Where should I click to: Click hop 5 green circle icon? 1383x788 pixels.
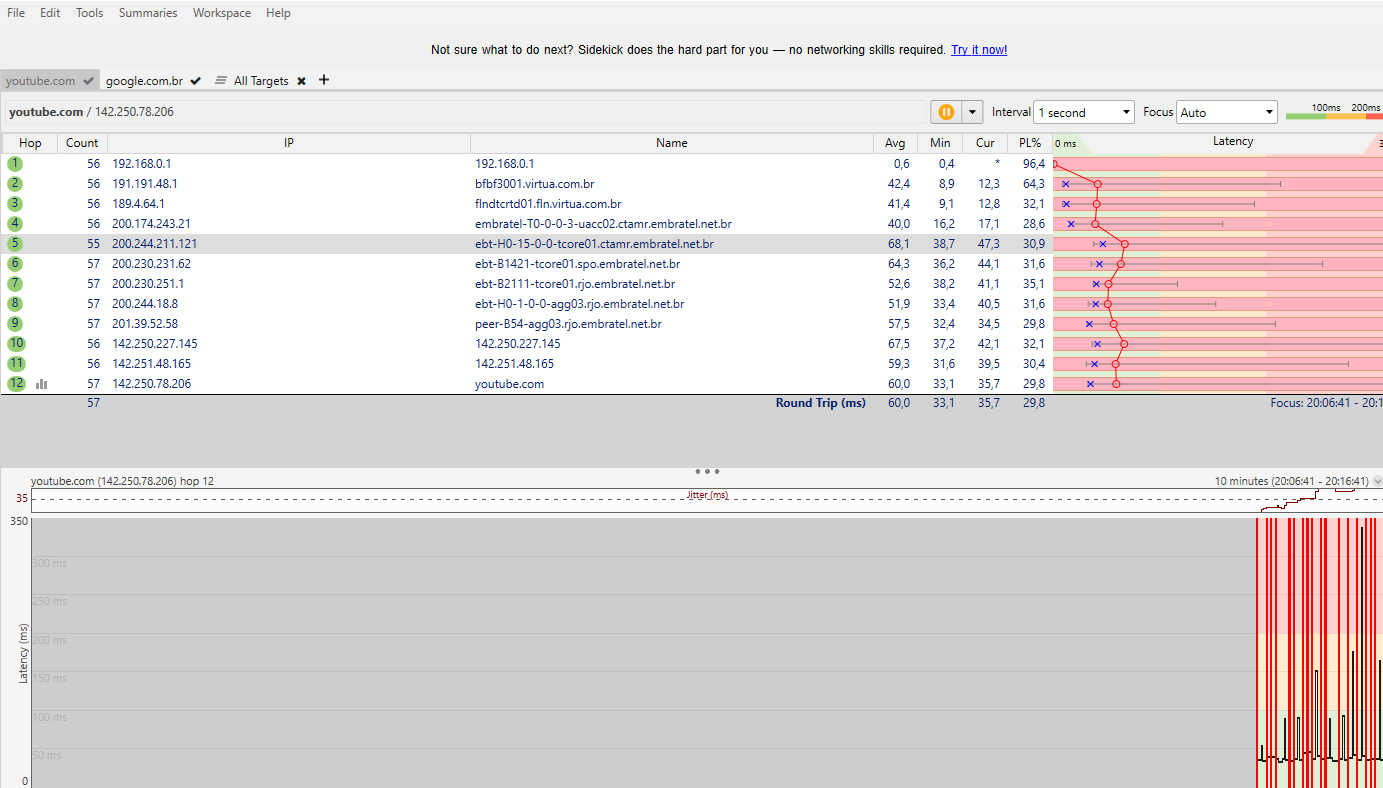[x=15, y=243]
